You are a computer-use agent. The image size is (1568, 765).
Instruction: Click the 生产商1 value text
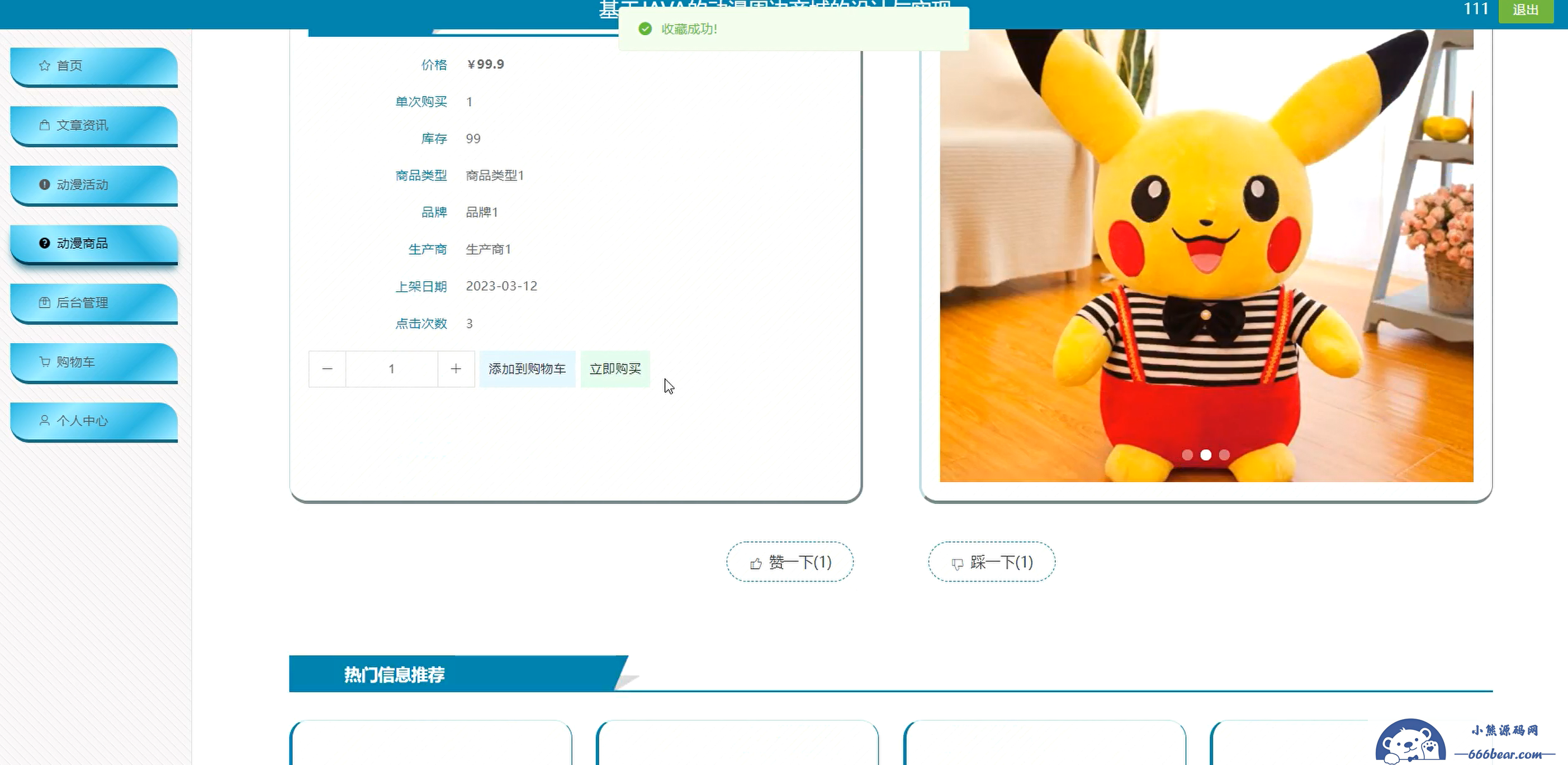488,250
